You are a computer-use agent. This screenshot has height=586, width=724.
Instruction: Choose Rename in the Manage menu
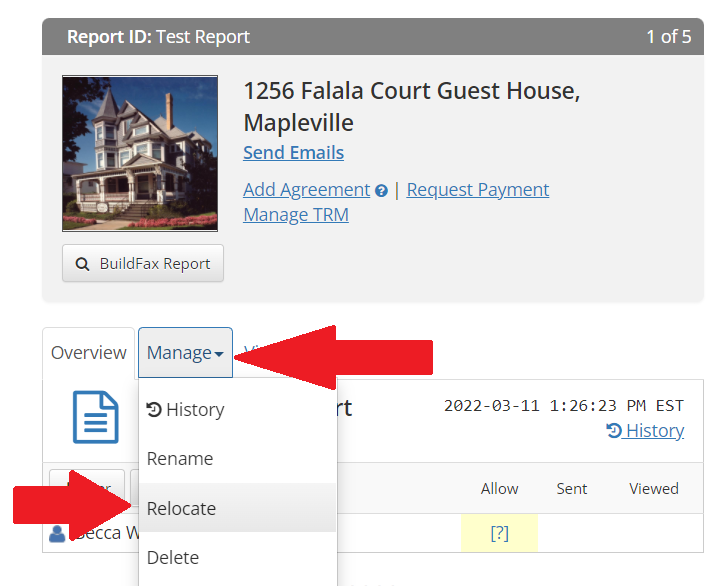click(x=180, y=459)
